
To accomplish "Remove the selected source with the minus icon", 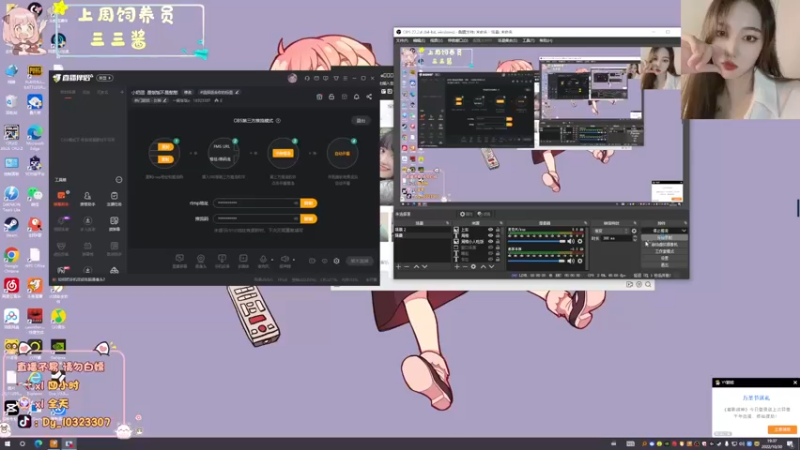I will 465,266.
